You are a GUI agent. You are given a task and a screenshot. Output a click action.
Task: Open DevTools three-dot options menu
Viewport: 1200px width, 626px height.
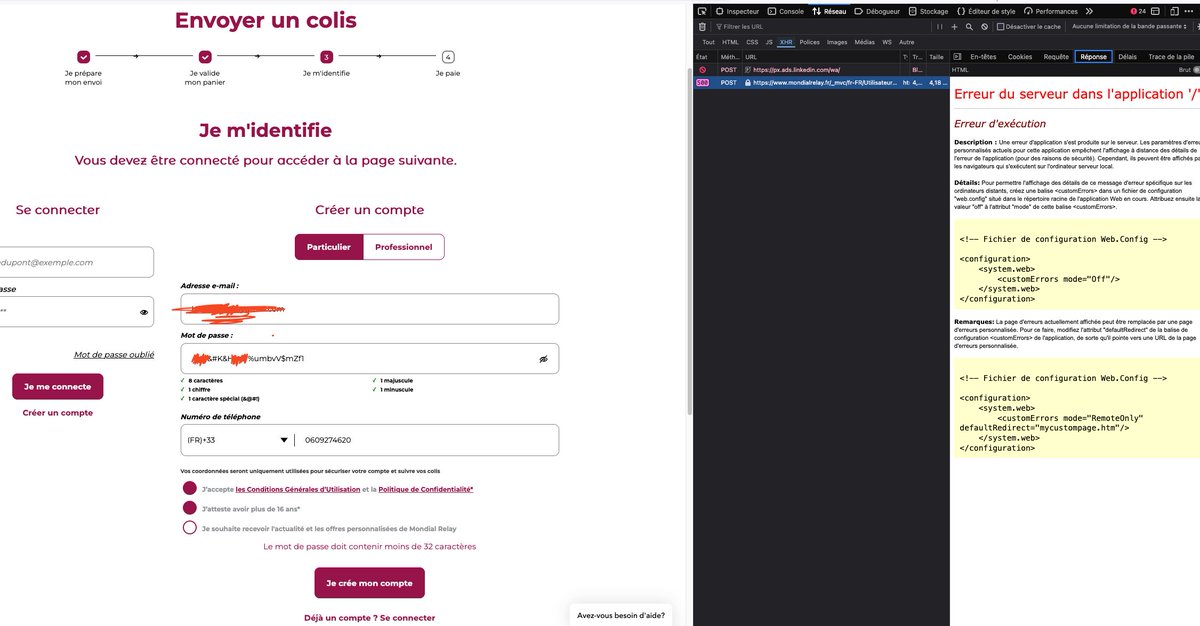click(x=1191, y=11)
